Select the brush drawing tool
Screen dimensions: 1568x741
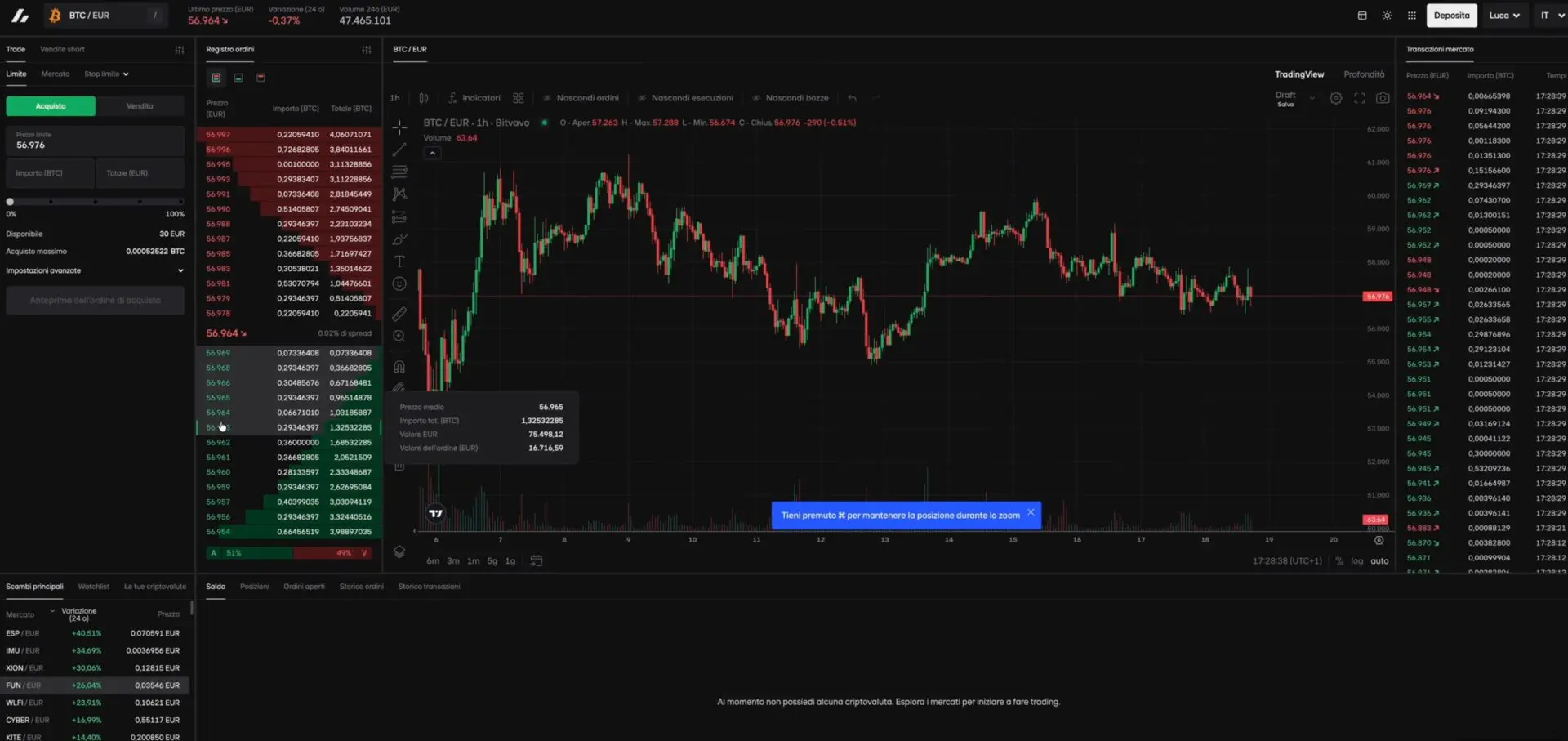click(x=399, y=239)
